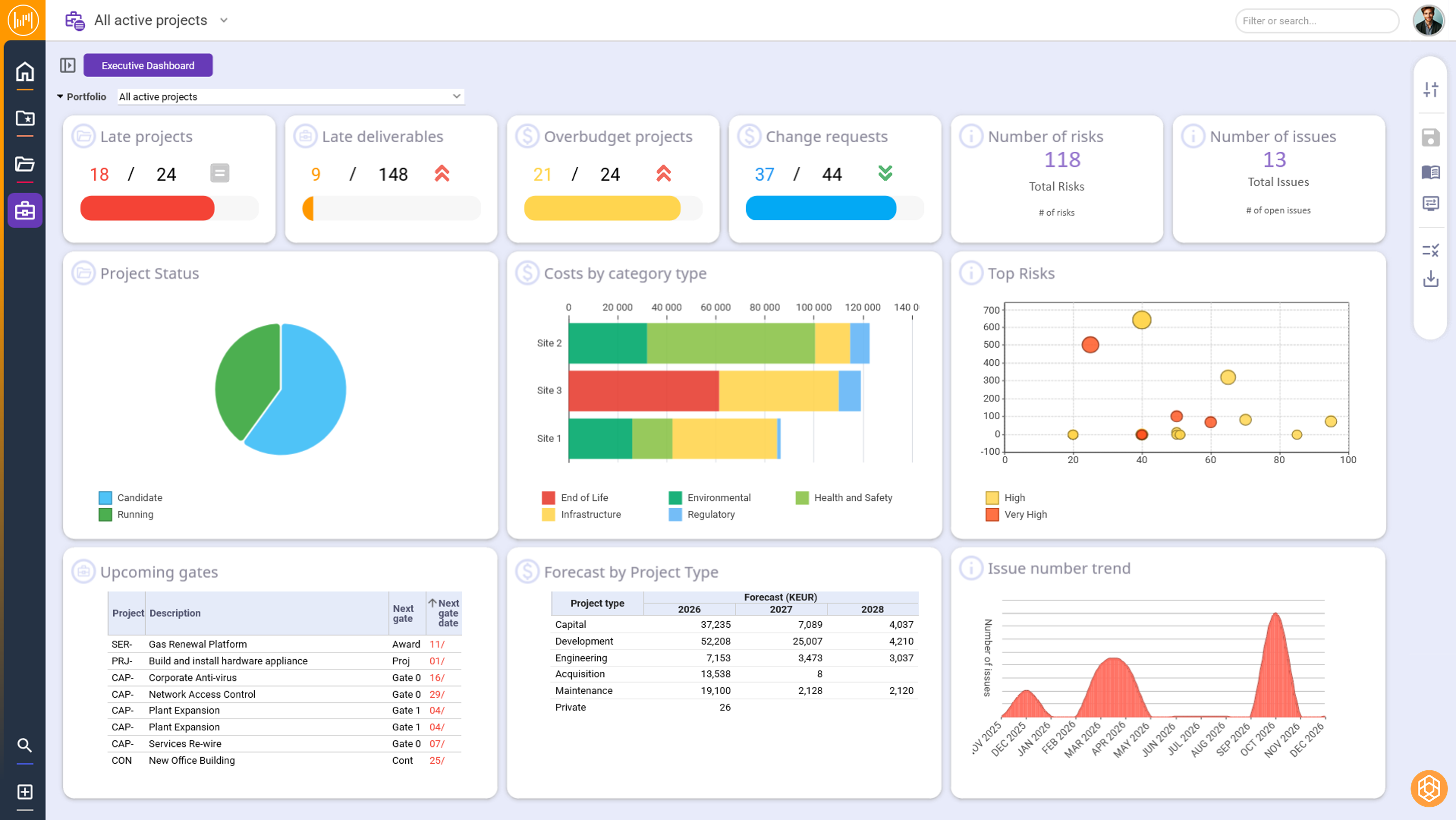Open New Office Building gate row

pos(284,760)
